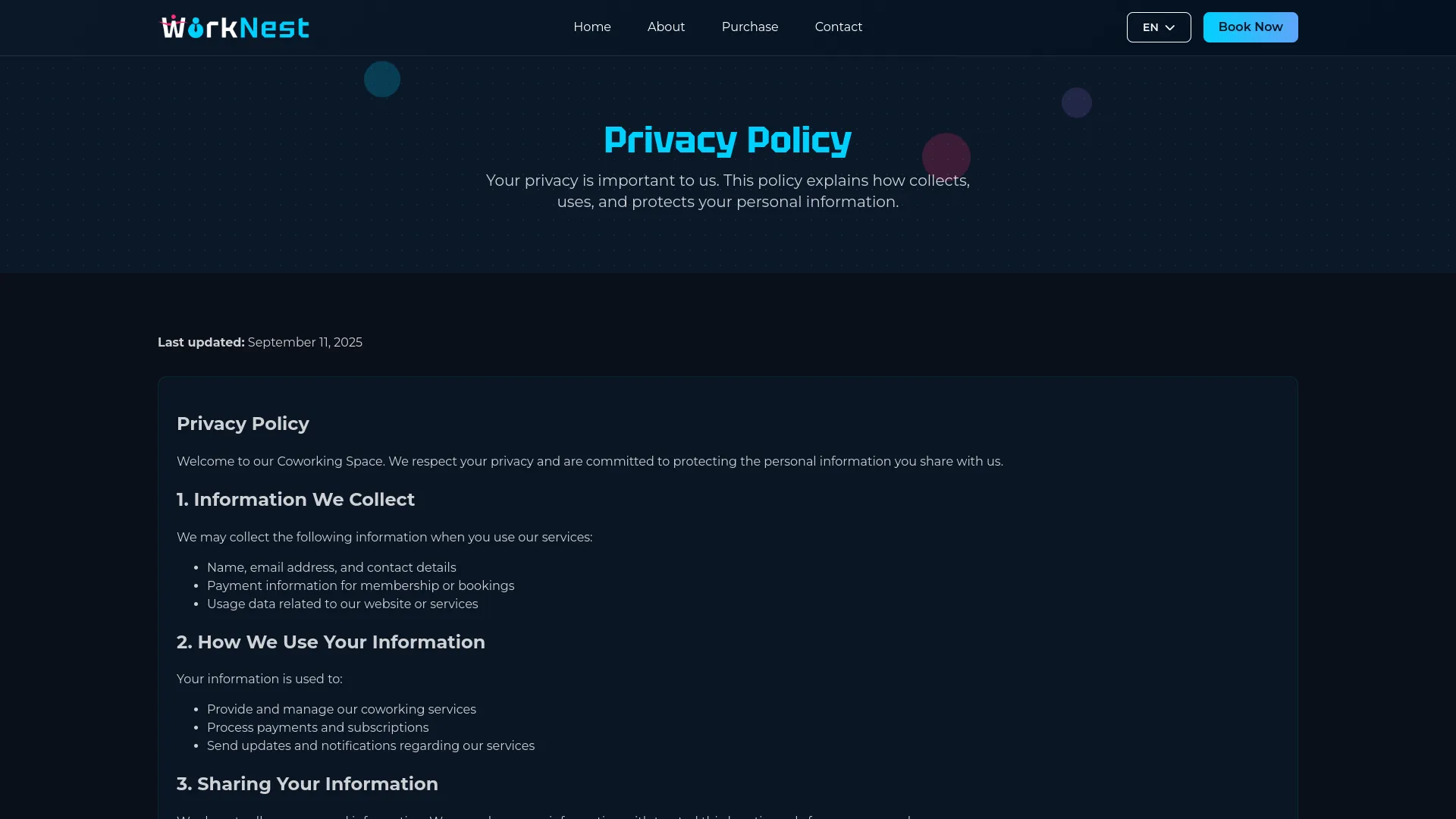This screenshot has height=819, width=1456.
Task: Expand the EN language dropdown
Action: coord(1158,27)
